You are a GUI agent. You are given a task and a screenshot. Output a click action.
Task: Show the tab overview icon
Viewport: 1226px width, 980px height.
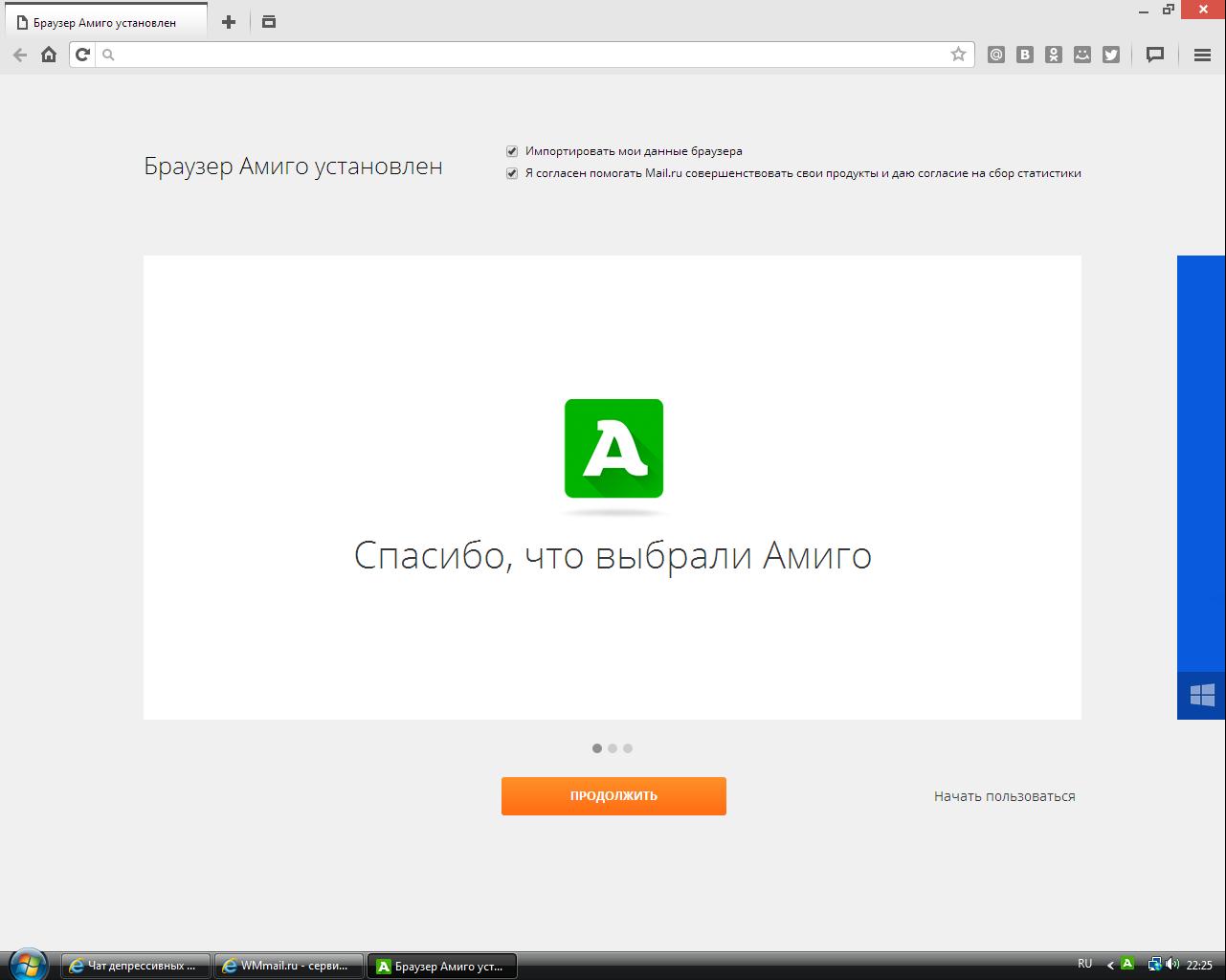click(269, 21)
